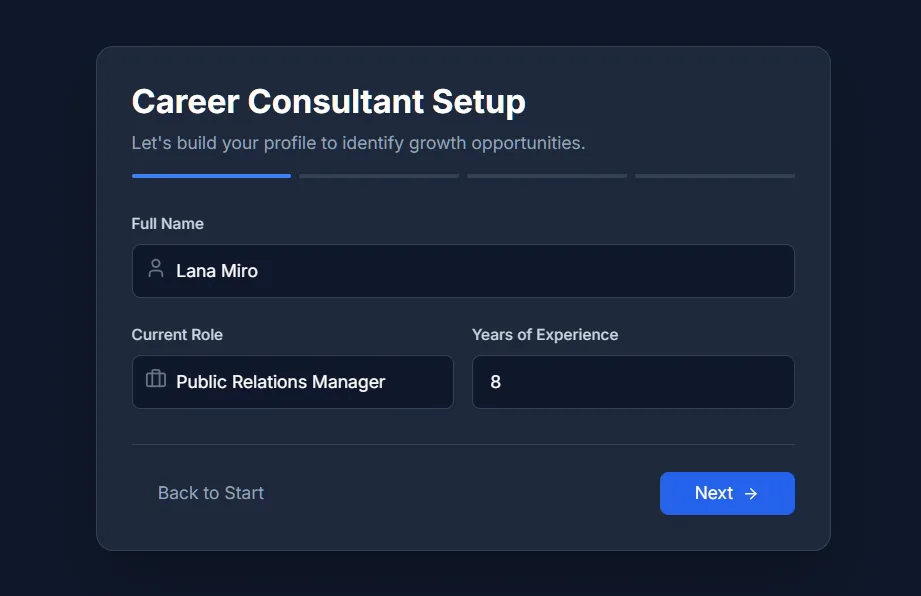Select the blue first step in the progress bar
Viewport: 921px width, 596px height.
coord(210,175)
